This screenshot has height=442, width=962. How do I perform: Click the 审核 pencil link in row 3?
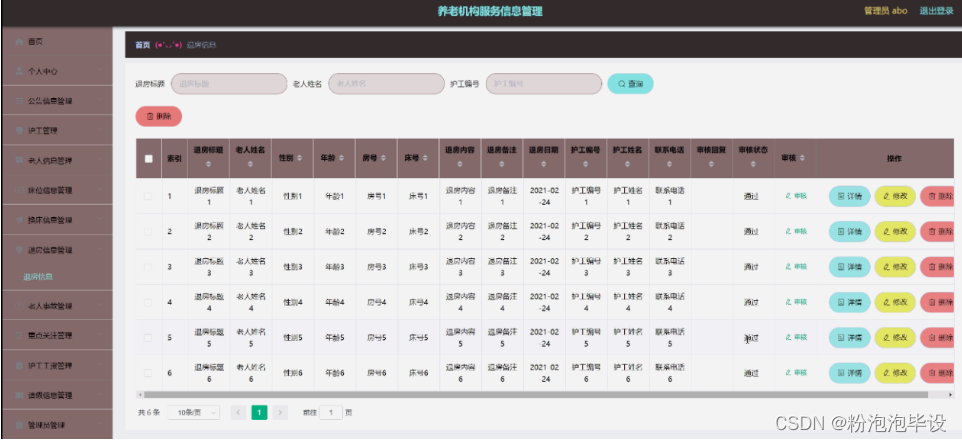(x=796, y=266)
